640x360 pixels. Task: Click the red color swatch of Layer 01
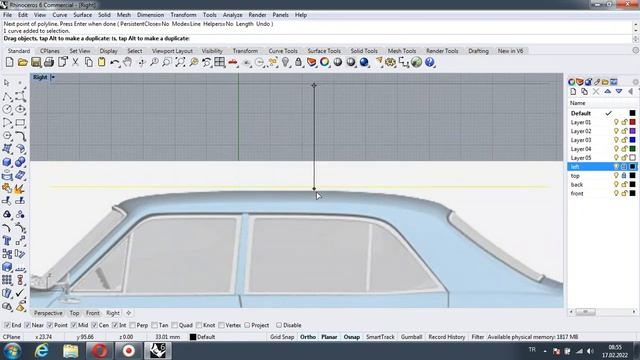tap(632, 122)
